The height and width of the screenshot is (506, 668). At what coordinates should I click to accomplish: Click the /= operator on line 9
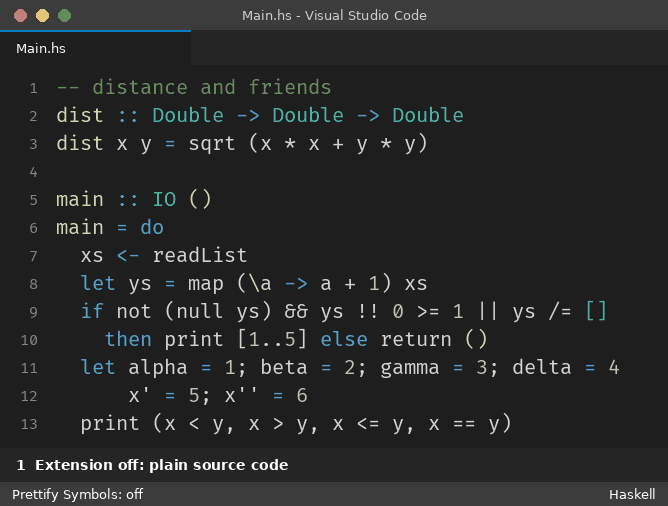[560, 311]
